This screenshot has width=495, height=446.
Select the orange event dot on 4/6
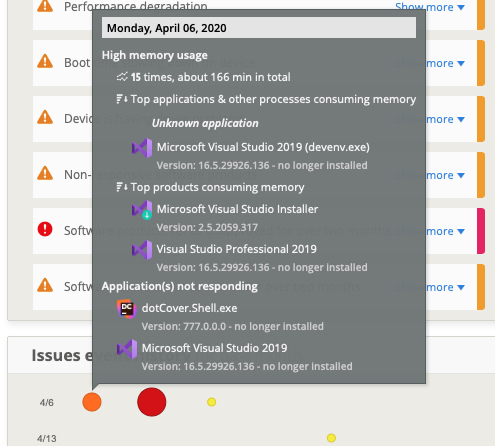point(92,402)
